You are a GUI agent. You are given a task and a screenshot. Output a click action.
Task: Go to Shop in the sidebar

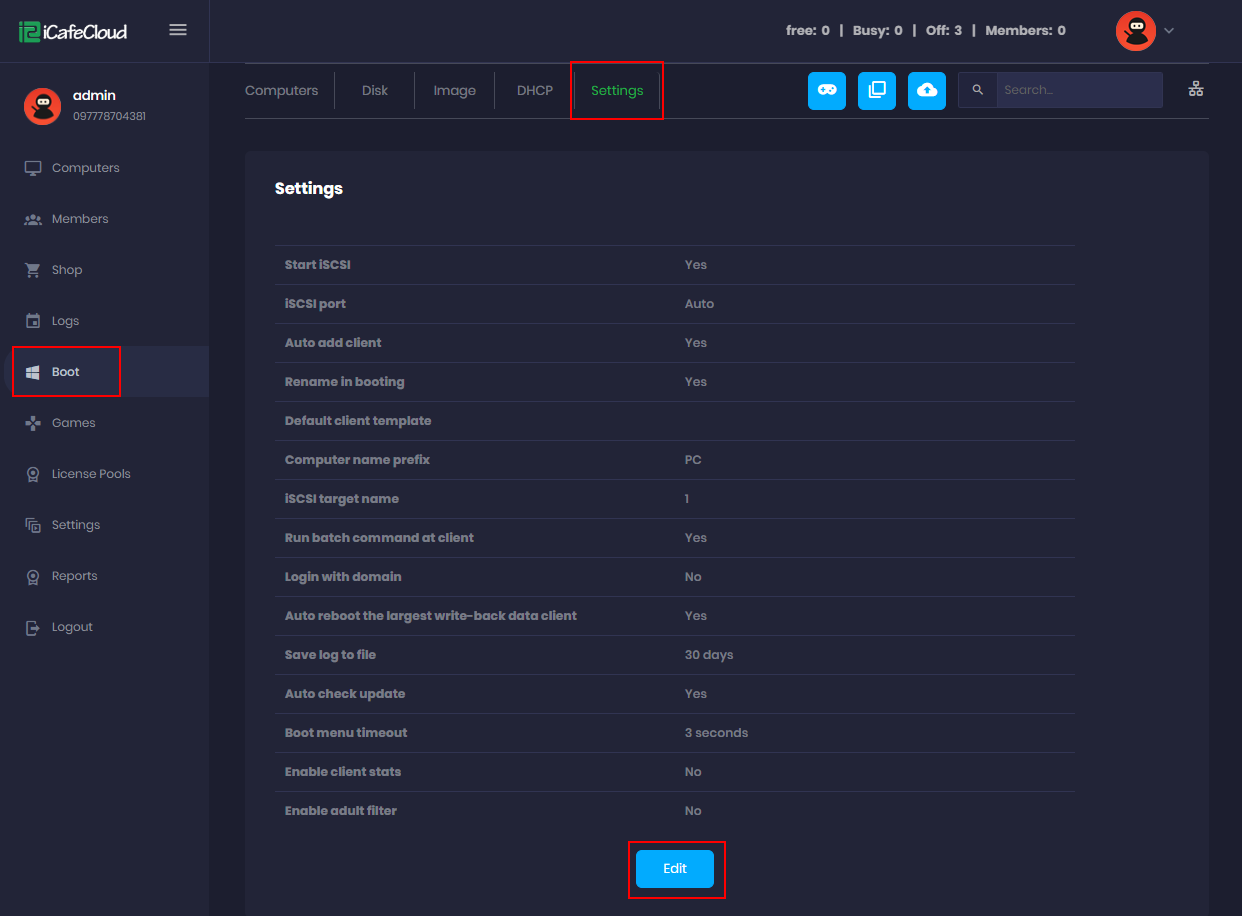67,270
